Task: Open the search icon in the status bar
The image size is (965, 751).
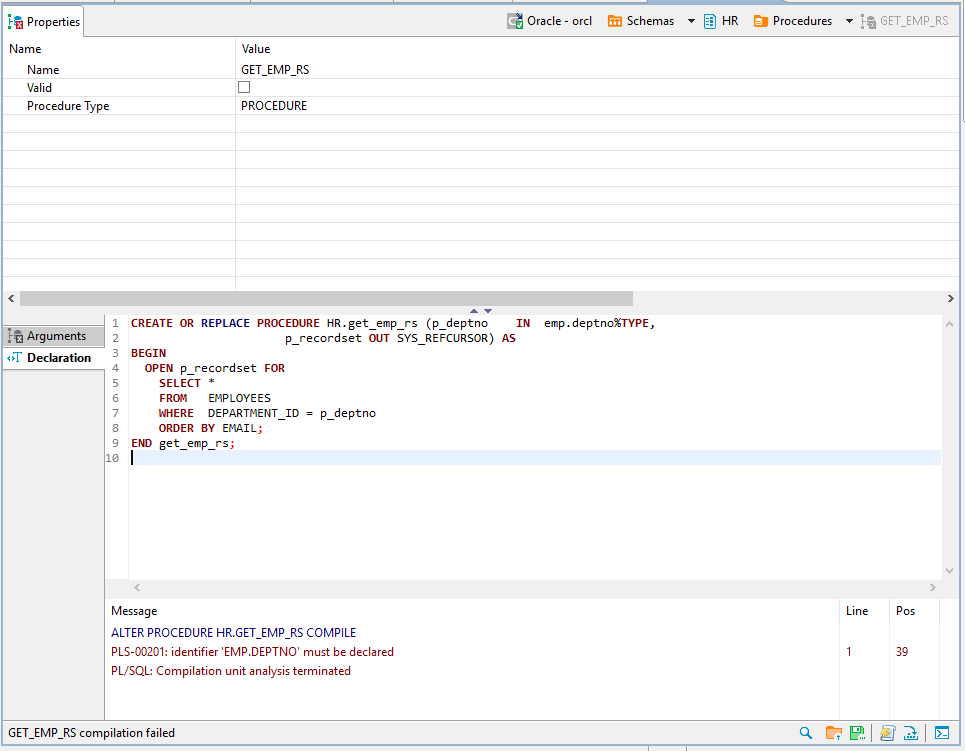Action: 806,732
